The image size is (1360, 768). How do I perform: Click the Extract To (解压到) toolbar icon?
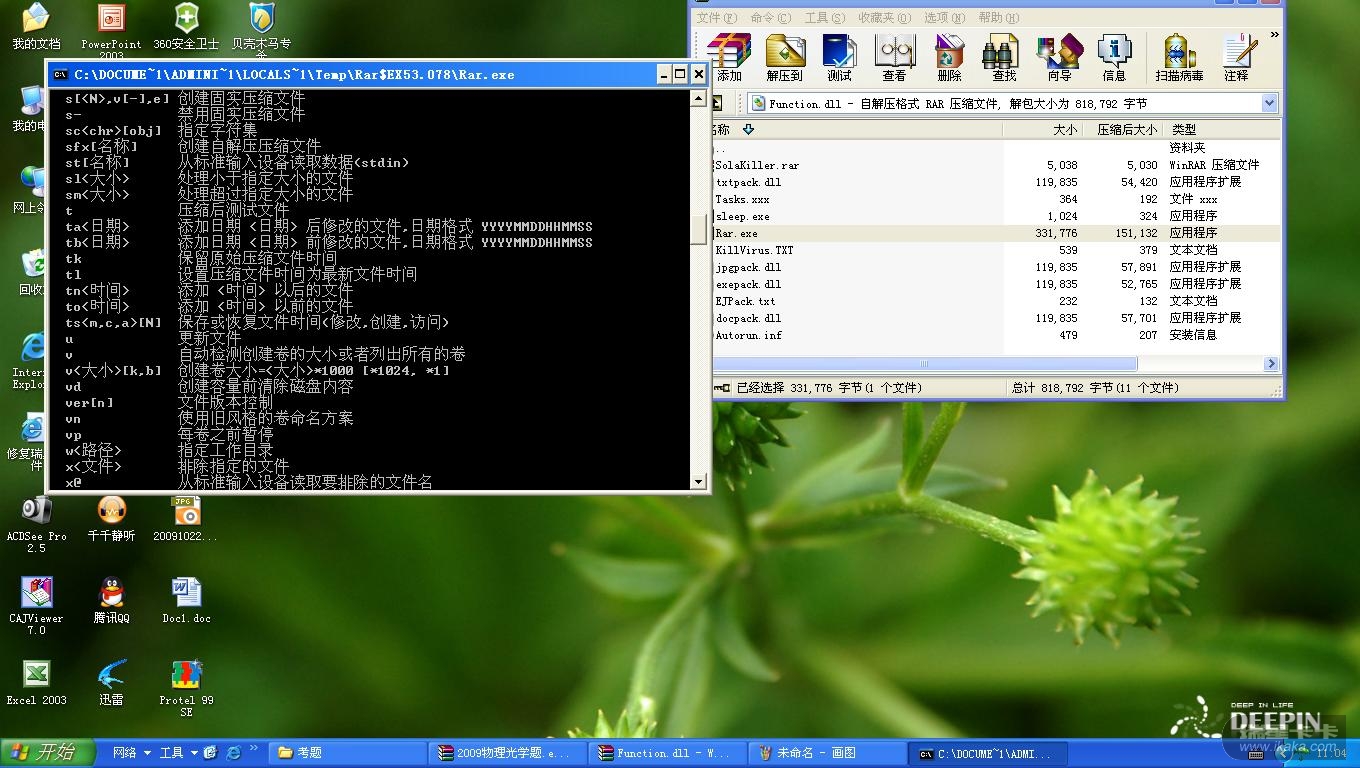point(785,57)
